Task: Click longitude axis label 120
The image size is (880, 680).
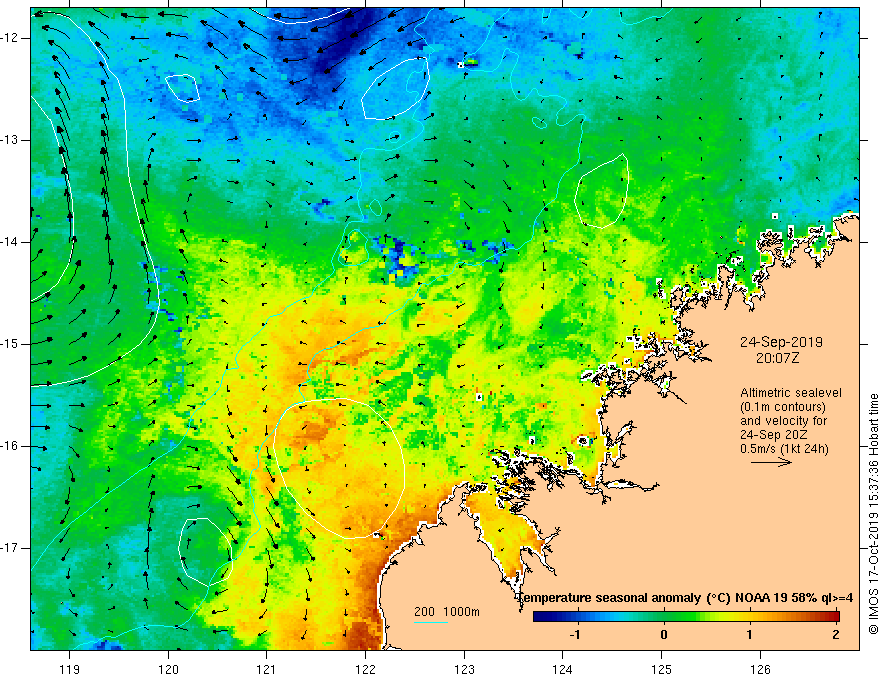Action: (x=168, y=669)
